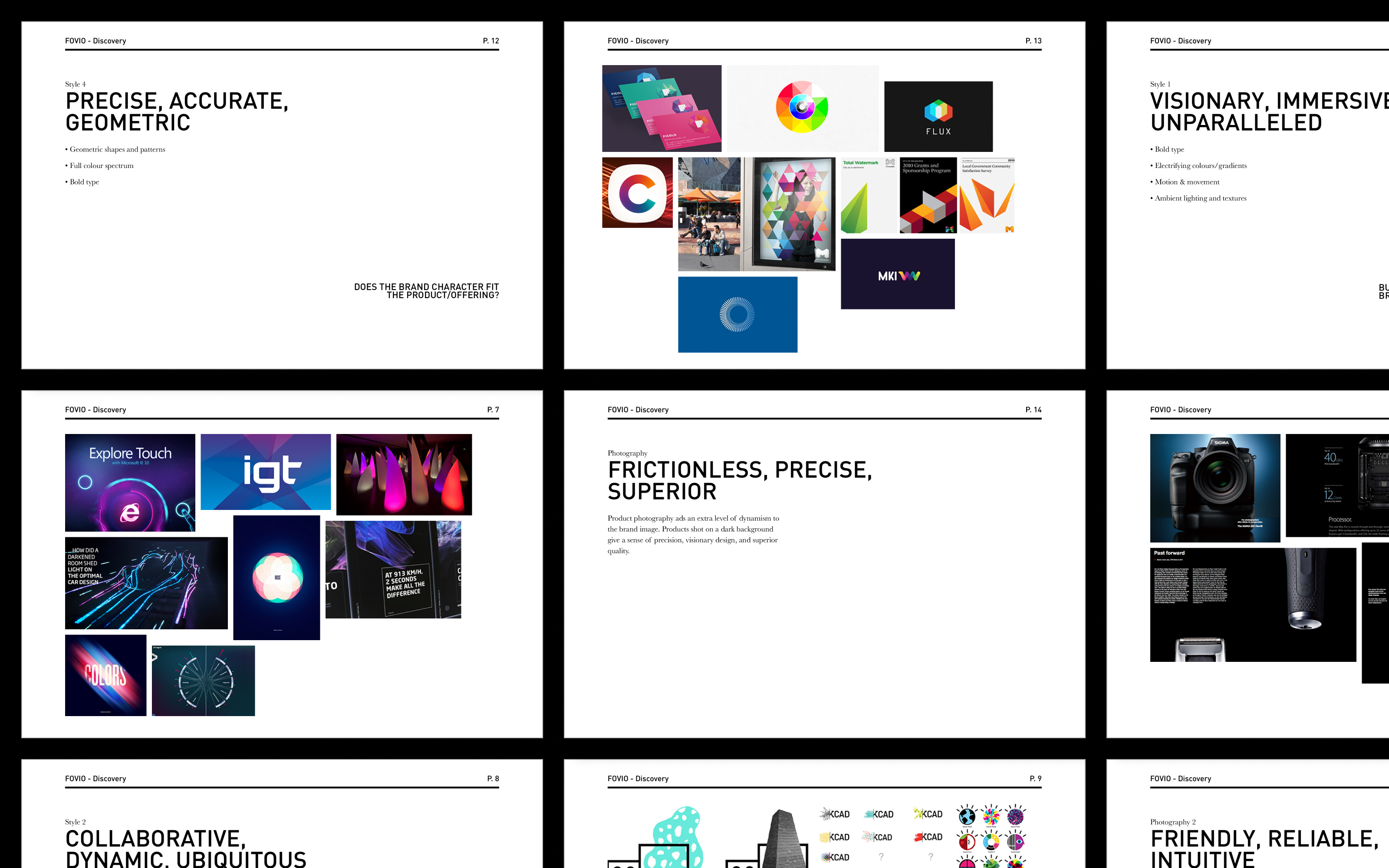Click the teal radial dial image
Viewport: 1389px width, 868px height.
pos(203,681)
